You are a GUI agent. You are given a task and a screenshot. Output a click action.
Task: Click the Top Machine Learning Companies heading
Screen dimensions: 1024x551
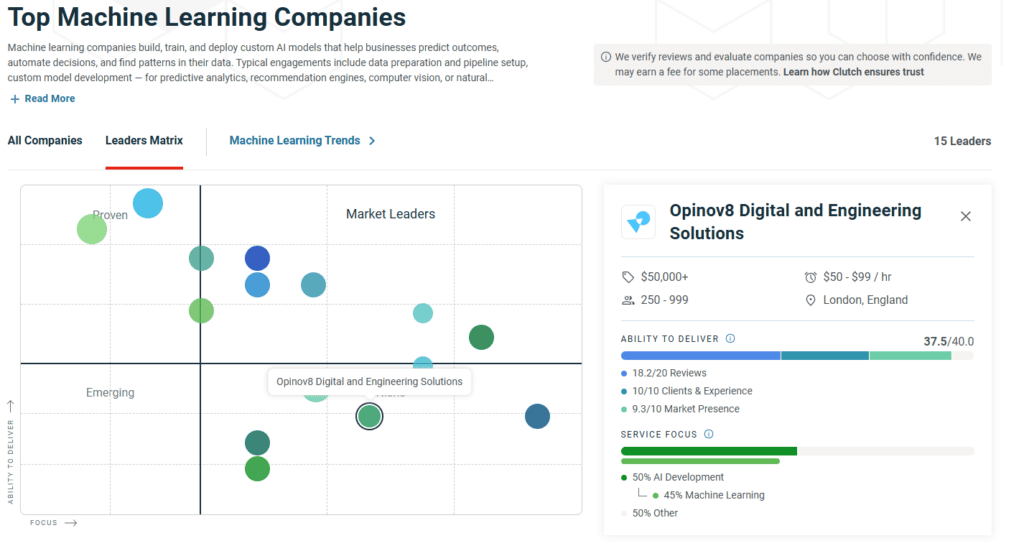click(206, 17)
